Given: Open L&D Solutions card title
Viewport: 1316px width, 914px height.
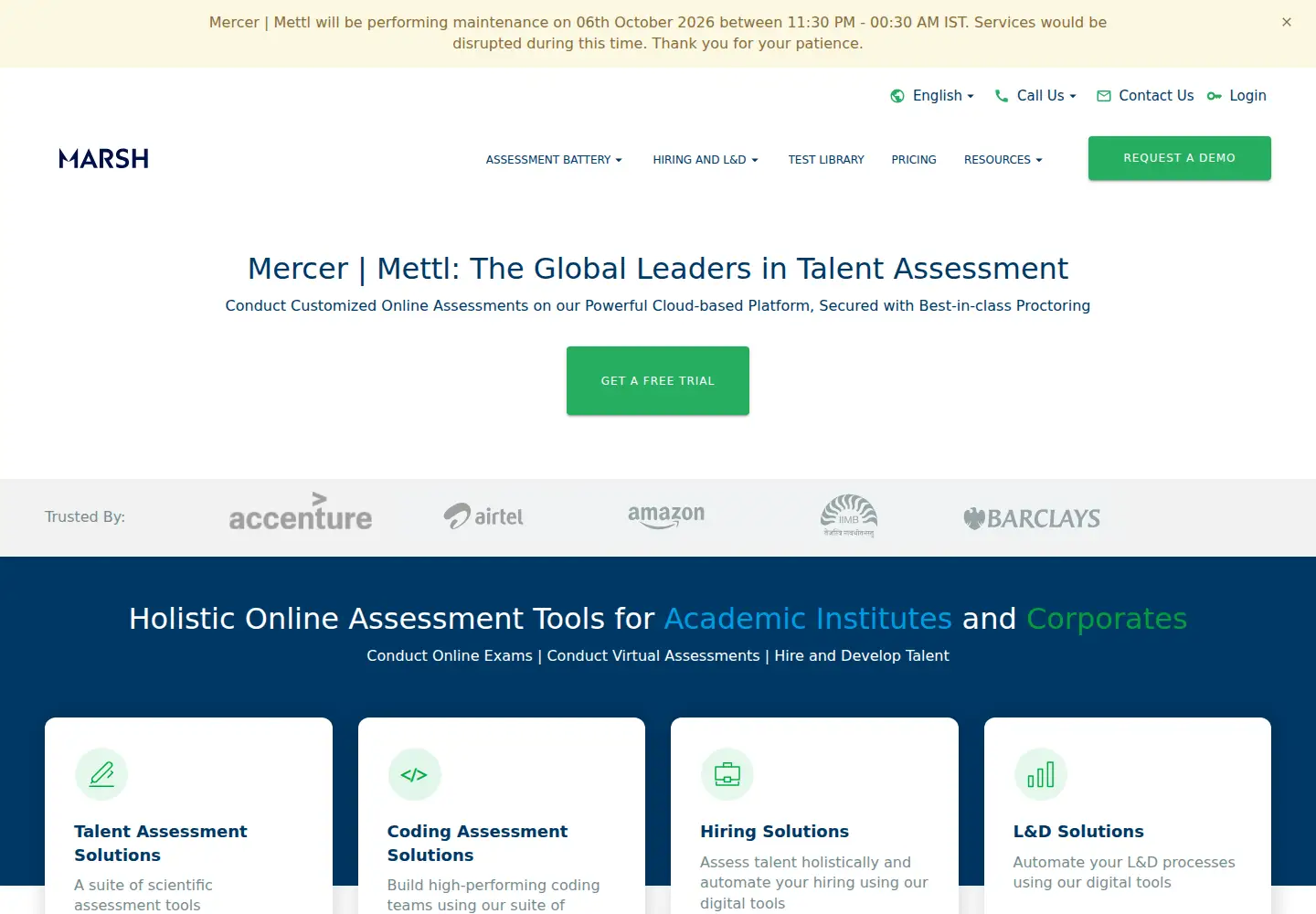Looking at the screenshot, I should click(1078, 832).
